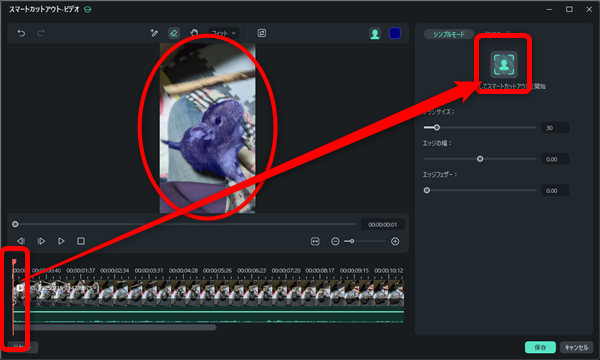Viewport: 600px width, 360px height.
Task: Click the 00:00:05:26 mark on the timeline ruler
Action: (217, 270)
